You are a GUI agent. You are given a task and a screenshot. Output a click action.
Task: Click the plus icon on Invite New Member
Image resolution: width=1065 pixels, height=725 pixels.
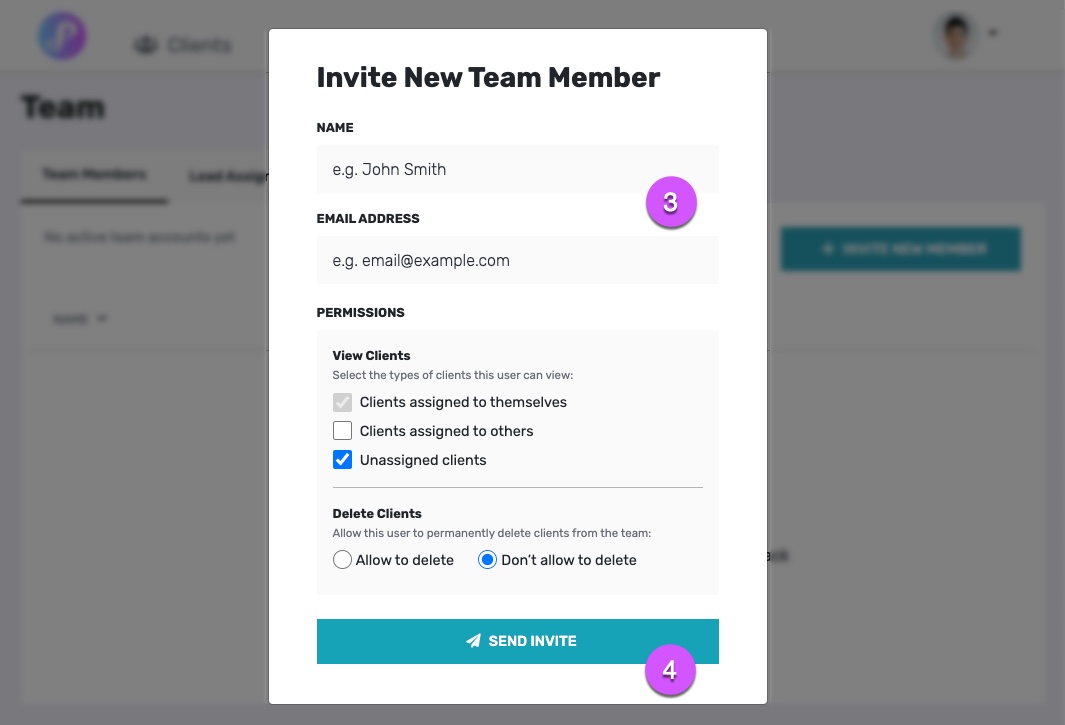point(829,249)
